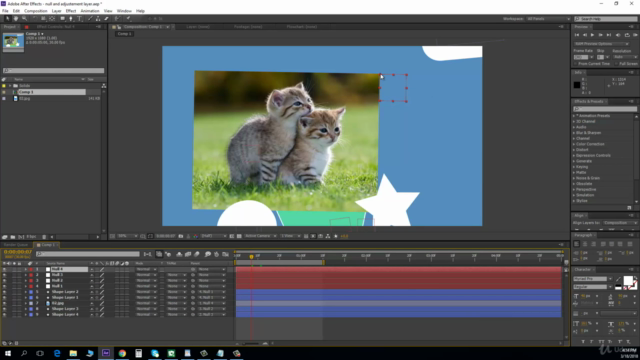Toggle the lock switch for Null 3 layer
Screen dimensions: 640x360
point(19,275)
